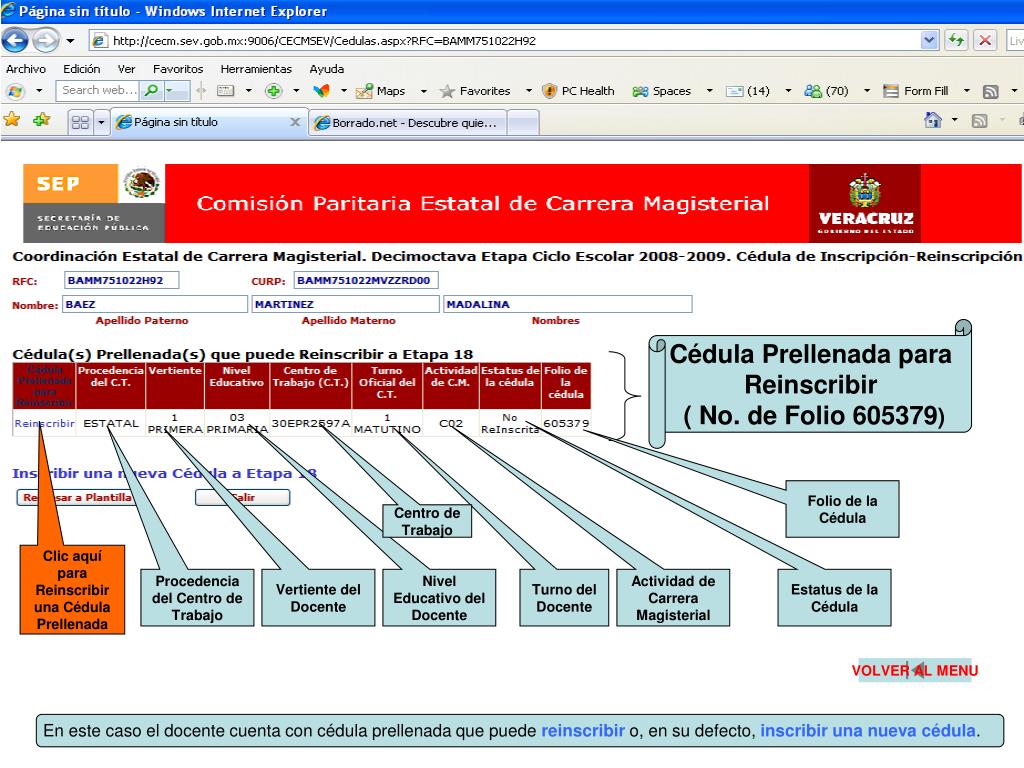The image size is (1024, 768).
Task: Click the CURP field
Action: (366, 280)
